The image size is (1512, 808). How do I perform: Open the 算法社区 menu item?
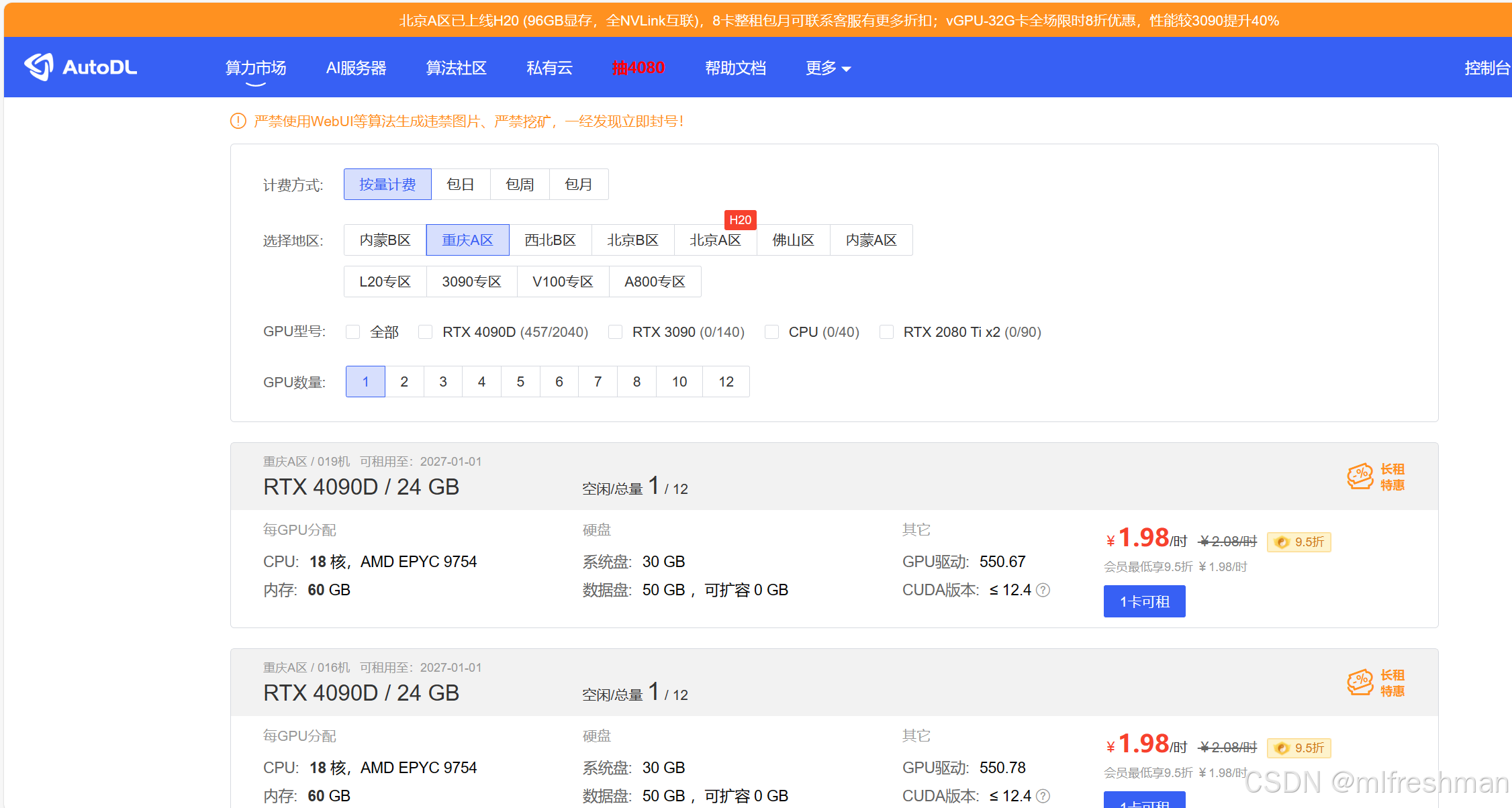[x=456, y=68]
